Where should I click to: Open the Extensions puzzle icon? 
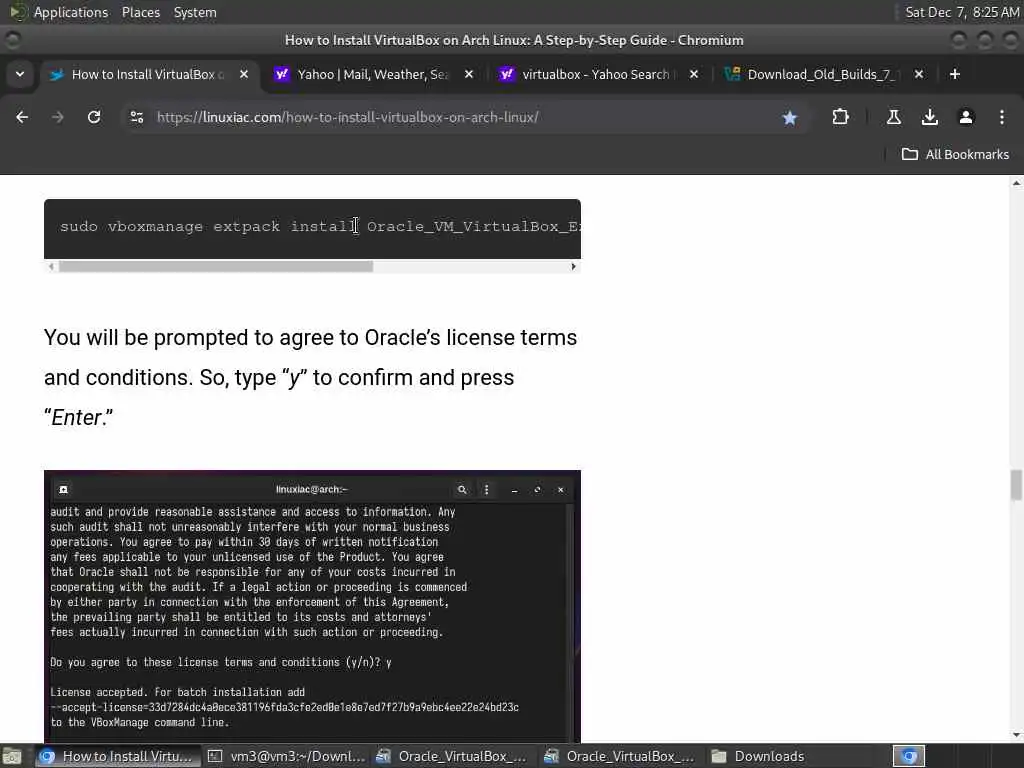(840, 118)
